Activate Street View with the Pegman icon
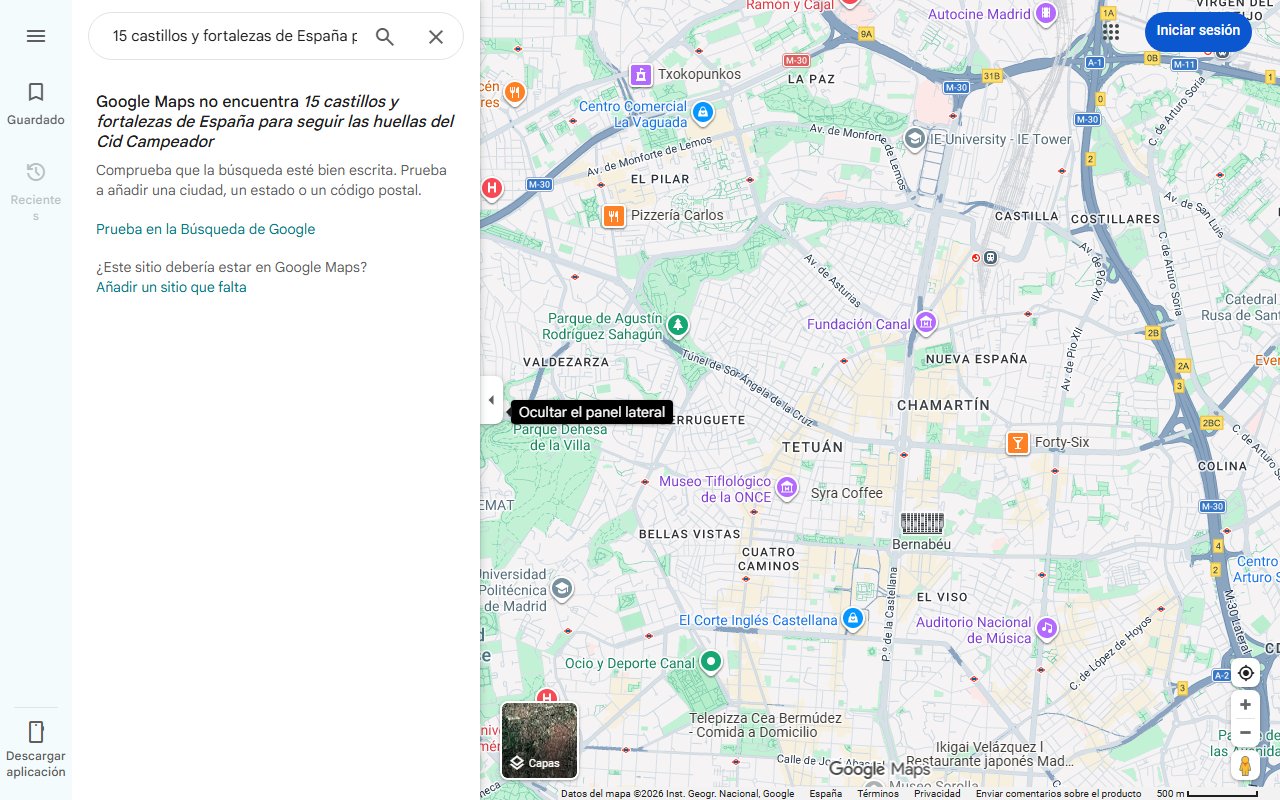This screenshot has width=1280, height=800. 1245,765
